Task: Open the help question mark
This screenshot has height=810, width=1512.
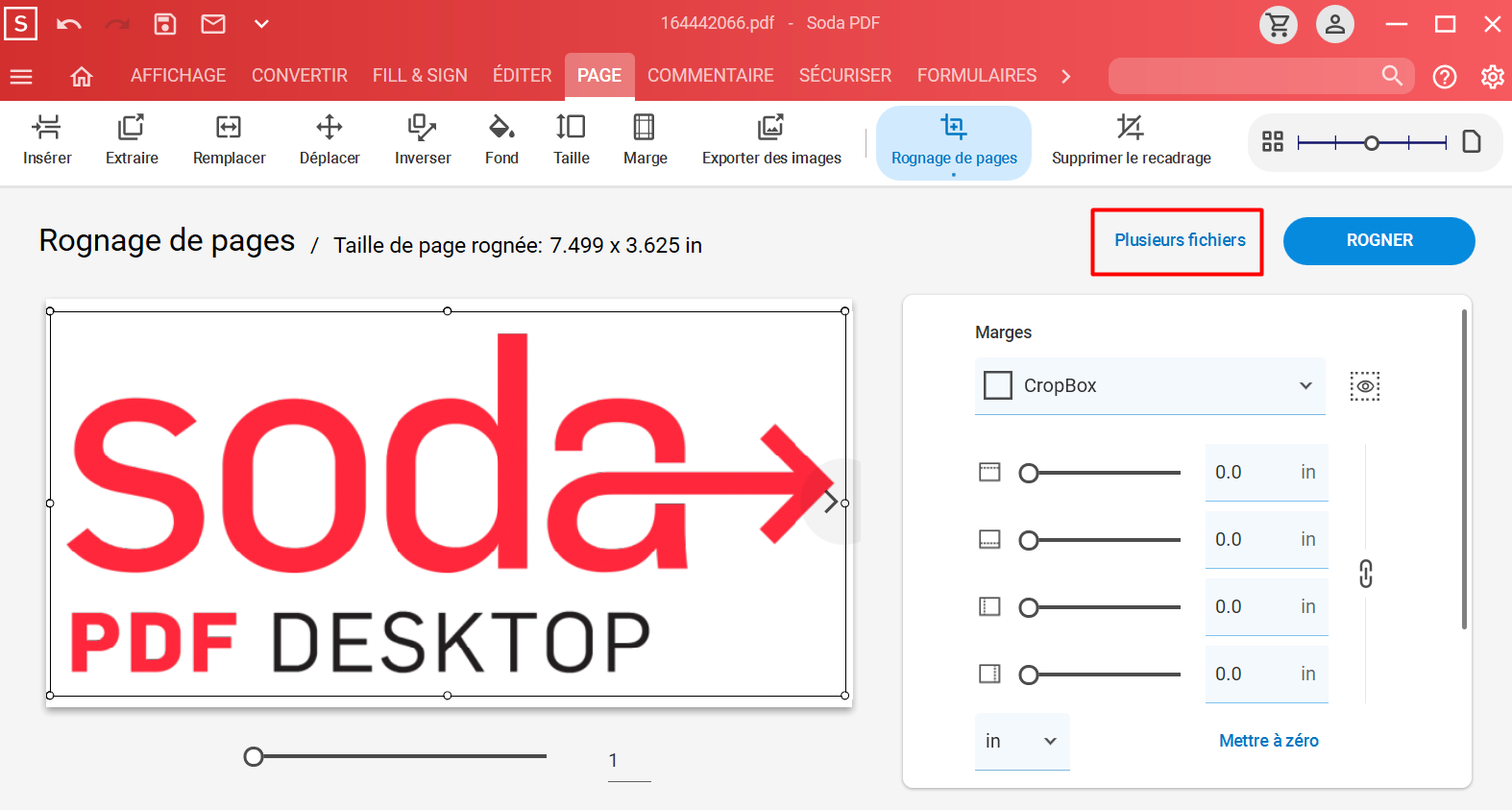Action: [1445, 77]
